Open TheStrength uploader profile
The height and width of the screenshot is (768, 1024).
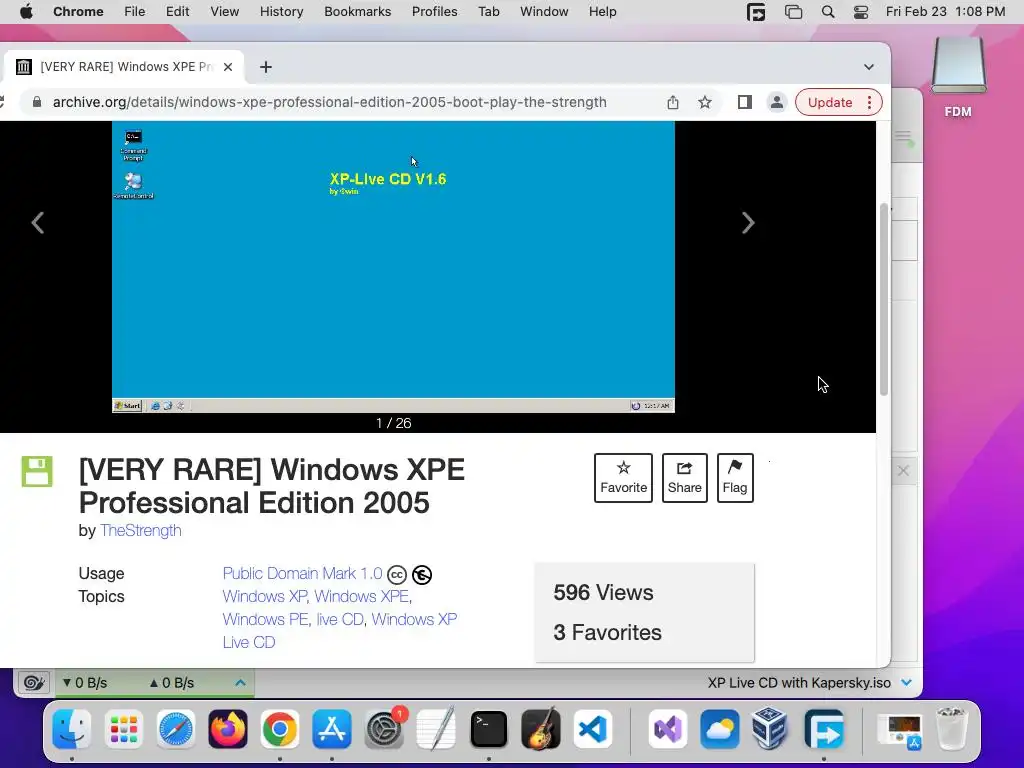[140, 530]
